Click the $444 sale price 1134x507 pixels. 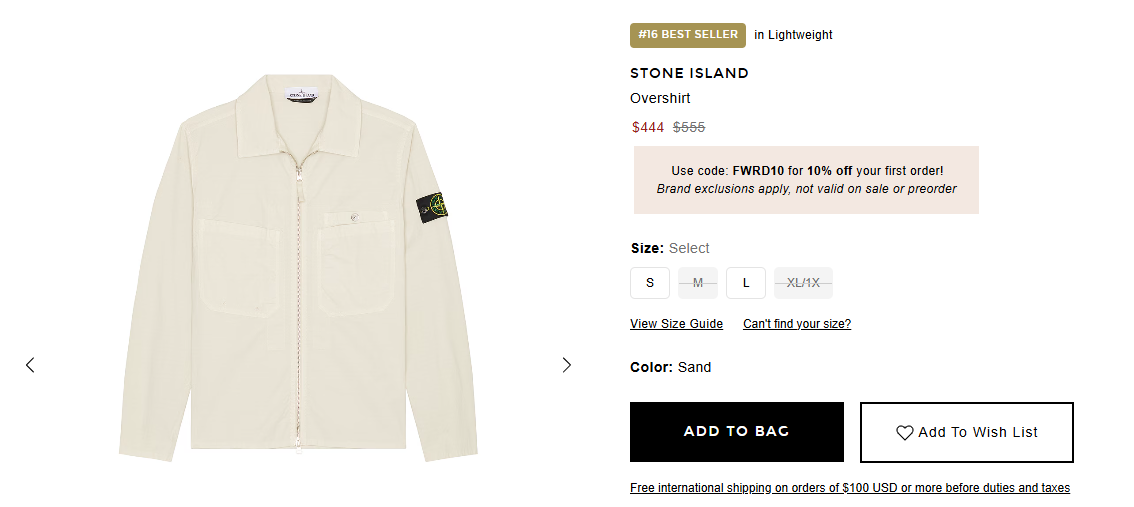(x=648, y=127)
